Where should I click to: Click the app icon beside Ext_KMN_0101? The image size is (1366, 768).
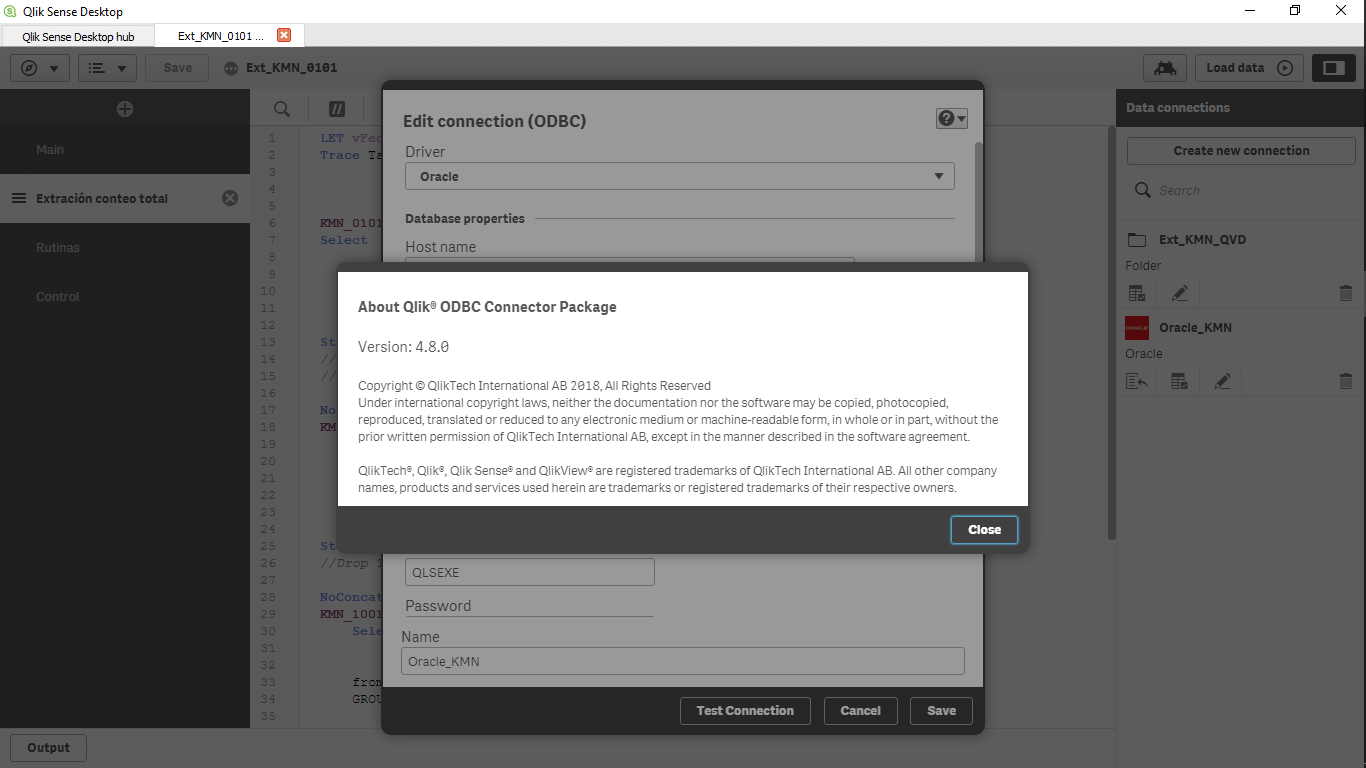[231, 68]
